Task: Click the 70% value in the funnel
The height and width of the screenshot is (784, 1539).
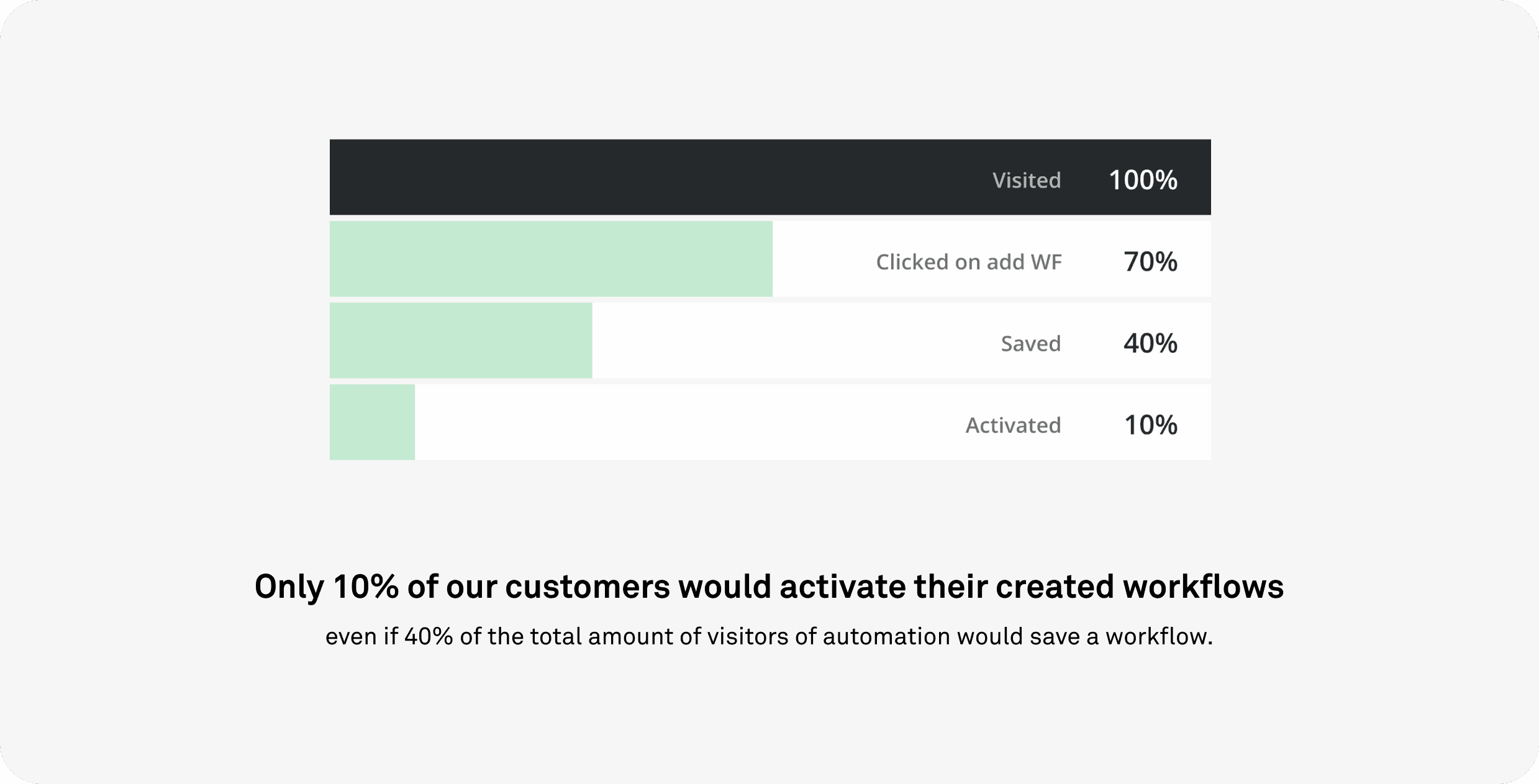Action: (1150, 262)
